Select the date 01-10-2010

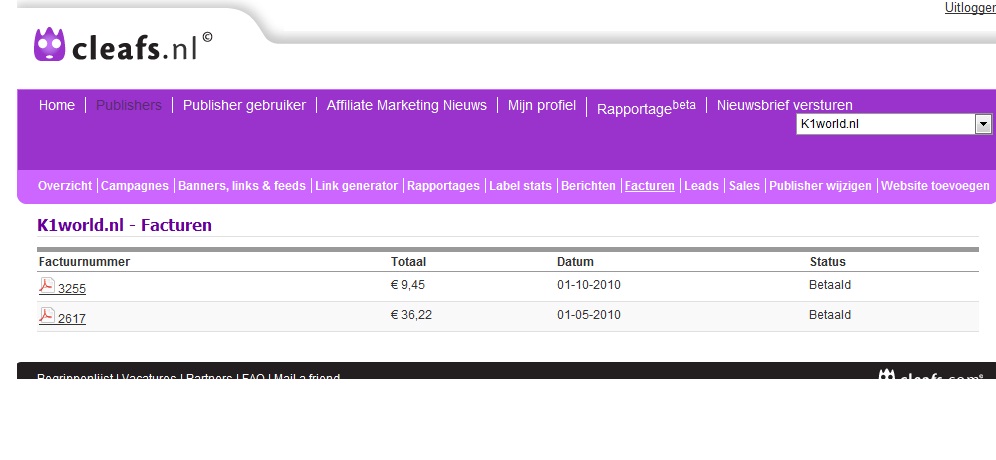pos(589,285)
